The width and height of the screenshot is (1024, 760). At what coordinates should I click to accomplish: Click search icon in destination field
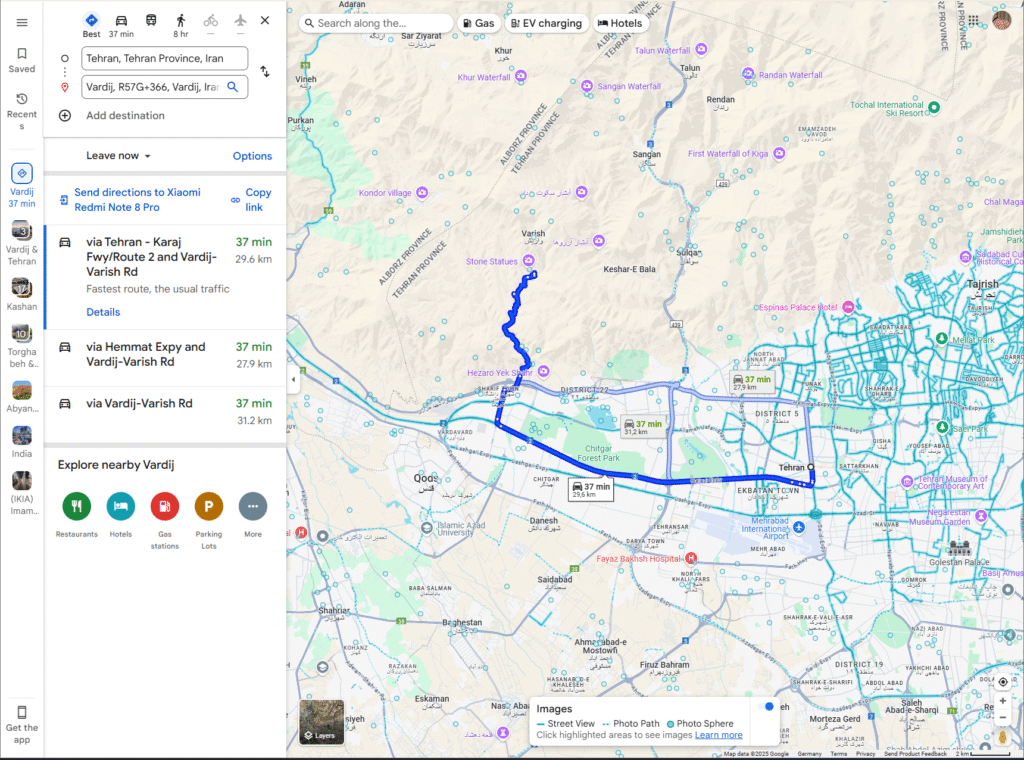[232, 87]
